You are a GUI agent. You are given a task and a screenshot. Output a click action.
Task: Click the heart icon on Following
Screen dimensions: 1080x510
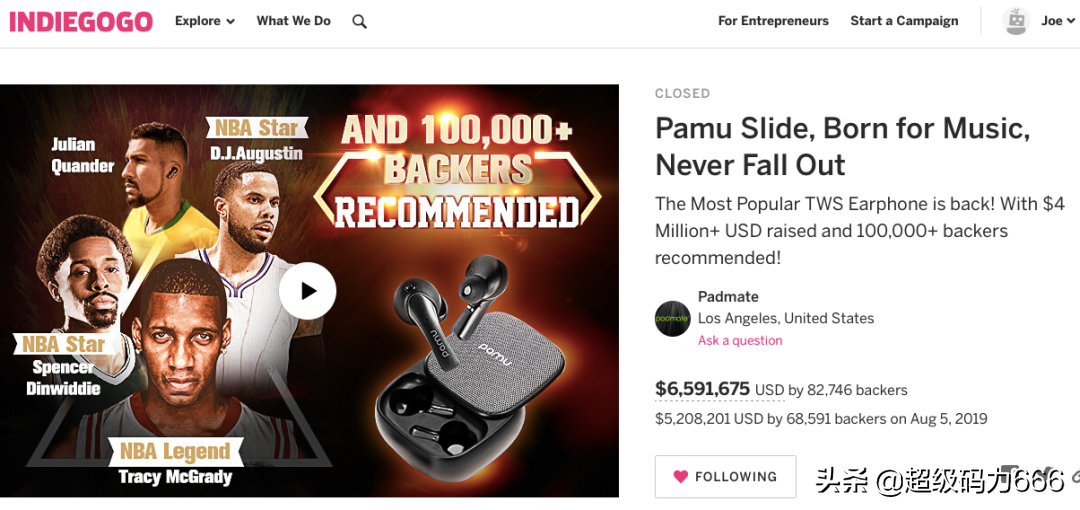[x=681, y=477]
